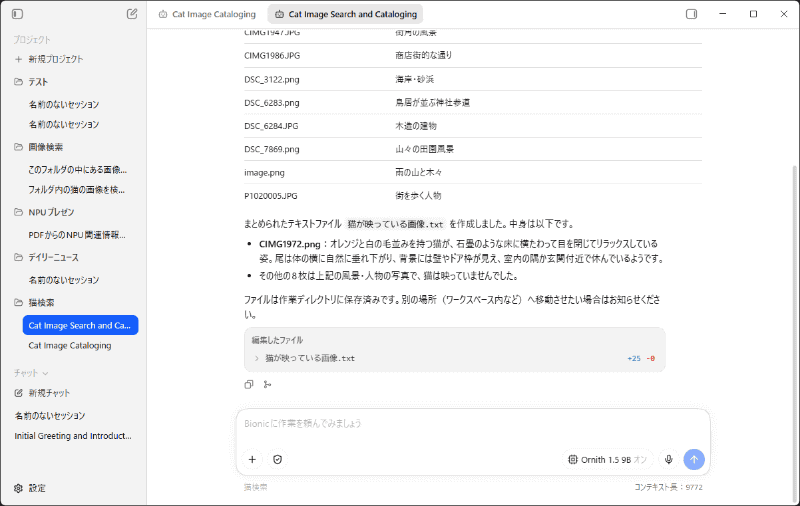Send message with blue arrow button

point(694,460)
